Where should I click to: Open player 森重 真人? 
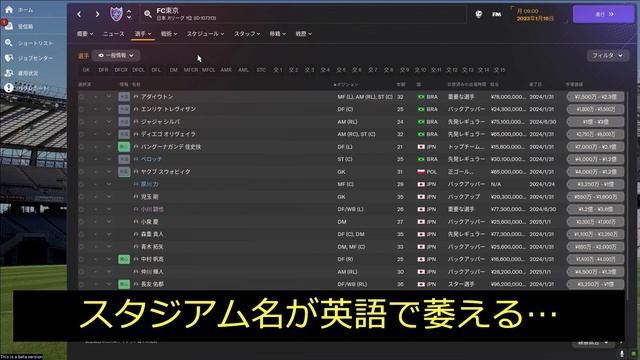pos(152,234)
